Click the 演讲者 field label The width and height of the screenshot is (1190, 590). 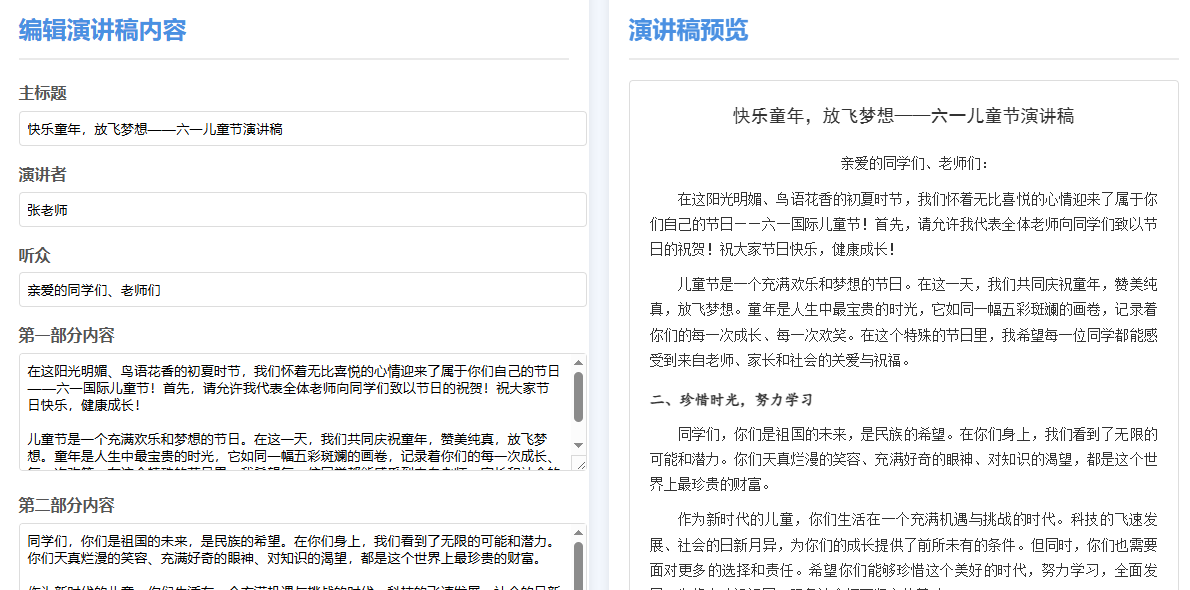43,175
